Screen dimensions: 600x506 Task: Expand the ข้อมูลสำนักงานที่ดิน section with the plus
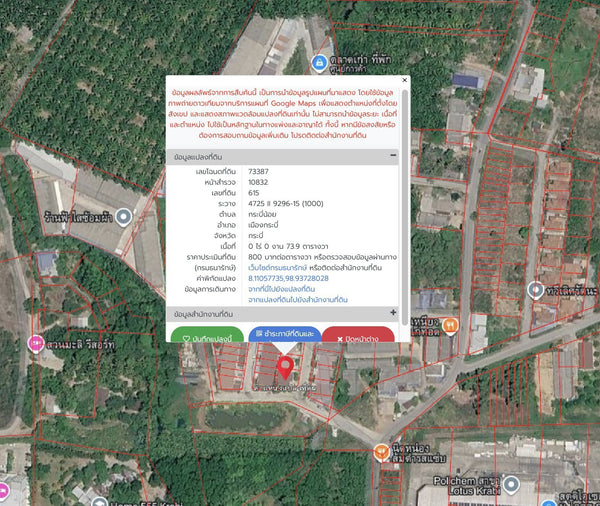[393, 313]
